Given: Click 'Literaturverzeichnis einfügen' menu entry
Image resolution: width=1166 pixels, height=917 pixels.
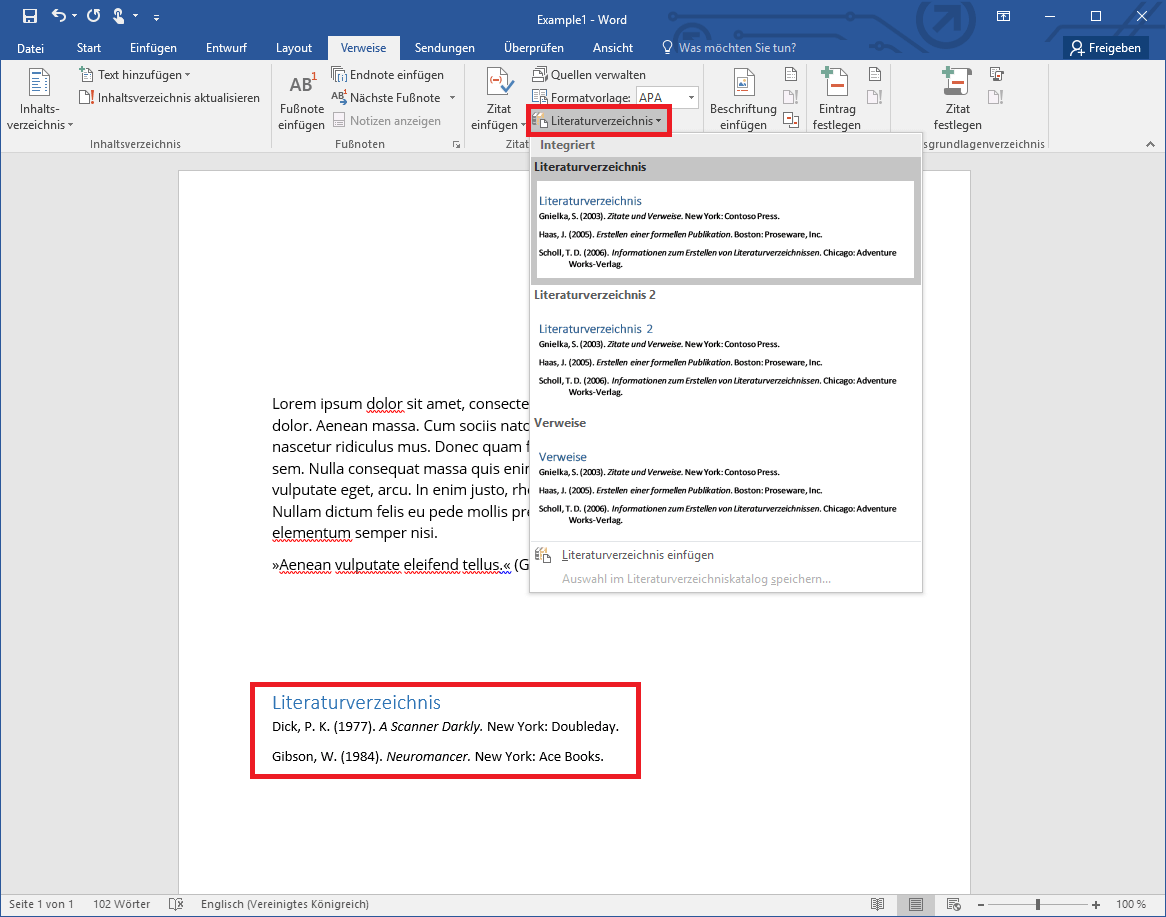Looking at the screenshot, I should (x=726, y=556).
